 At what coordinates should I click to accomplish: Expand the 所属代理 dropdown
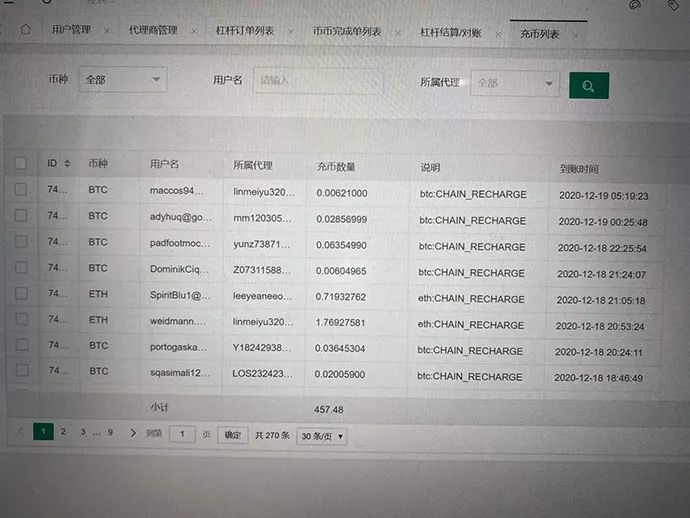point(514,84)
